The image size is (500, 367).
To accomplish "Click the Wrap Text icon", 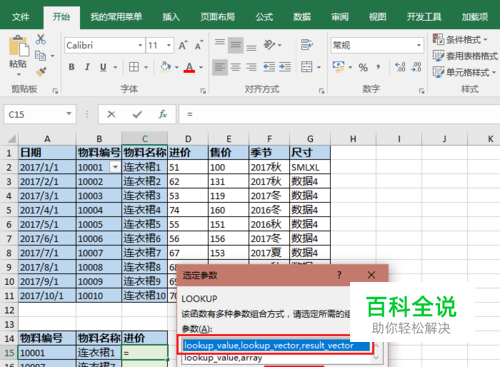I will pyautogui.click(x=307, y=44).
